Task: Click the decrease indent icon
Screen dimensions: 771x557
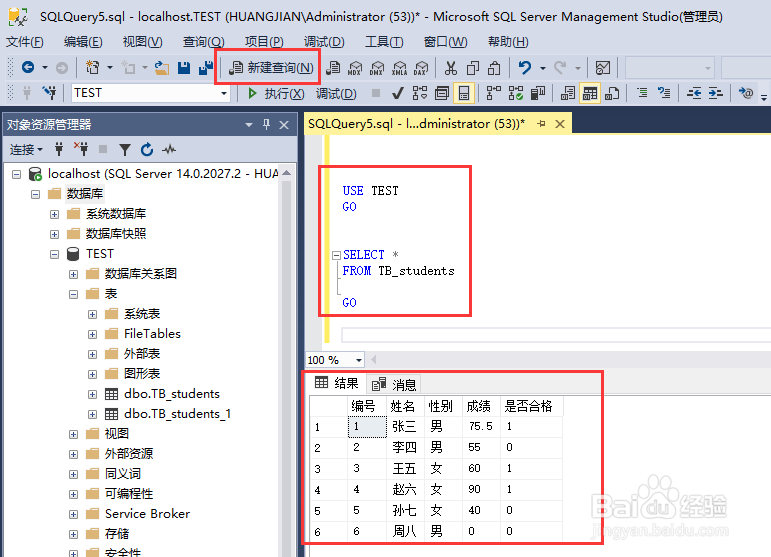Action: click(694, 92)
